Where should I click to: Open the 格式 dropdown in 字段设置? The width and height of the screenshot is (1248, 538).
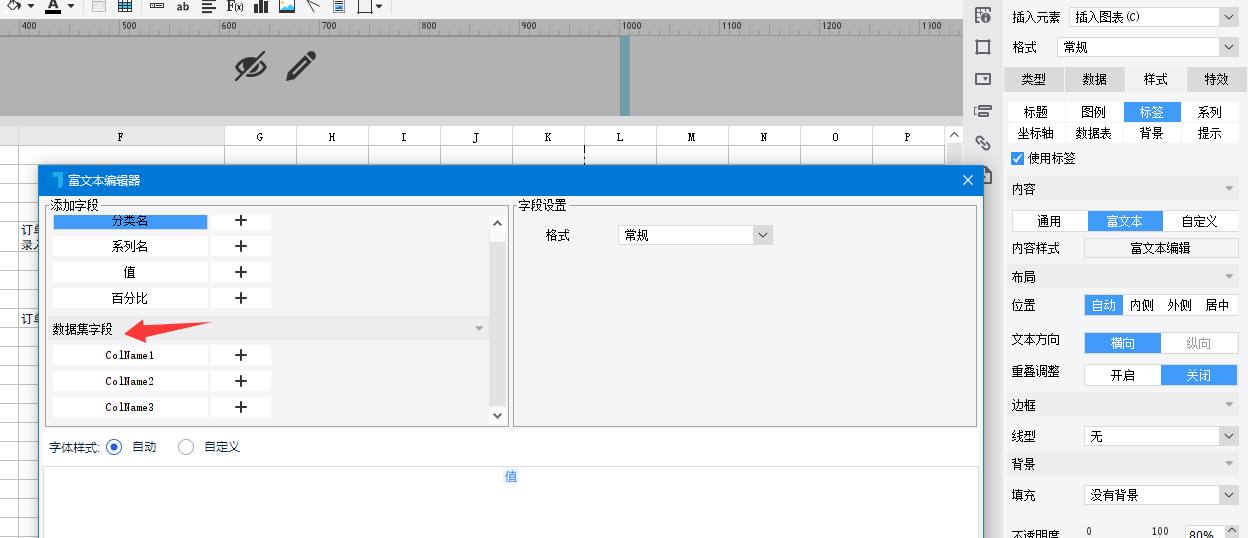[x=762, y=235]
